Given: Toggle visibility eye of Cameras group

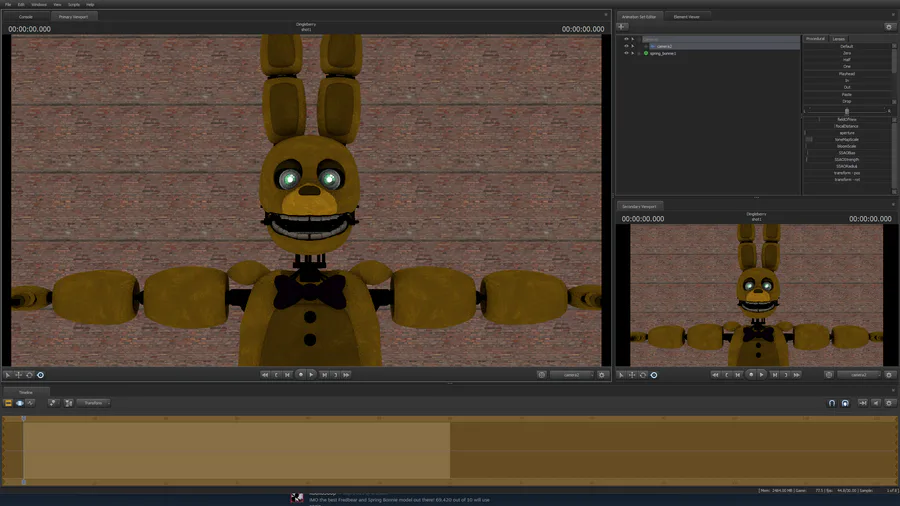Looking at the screenshot, I should coord(626,39).
